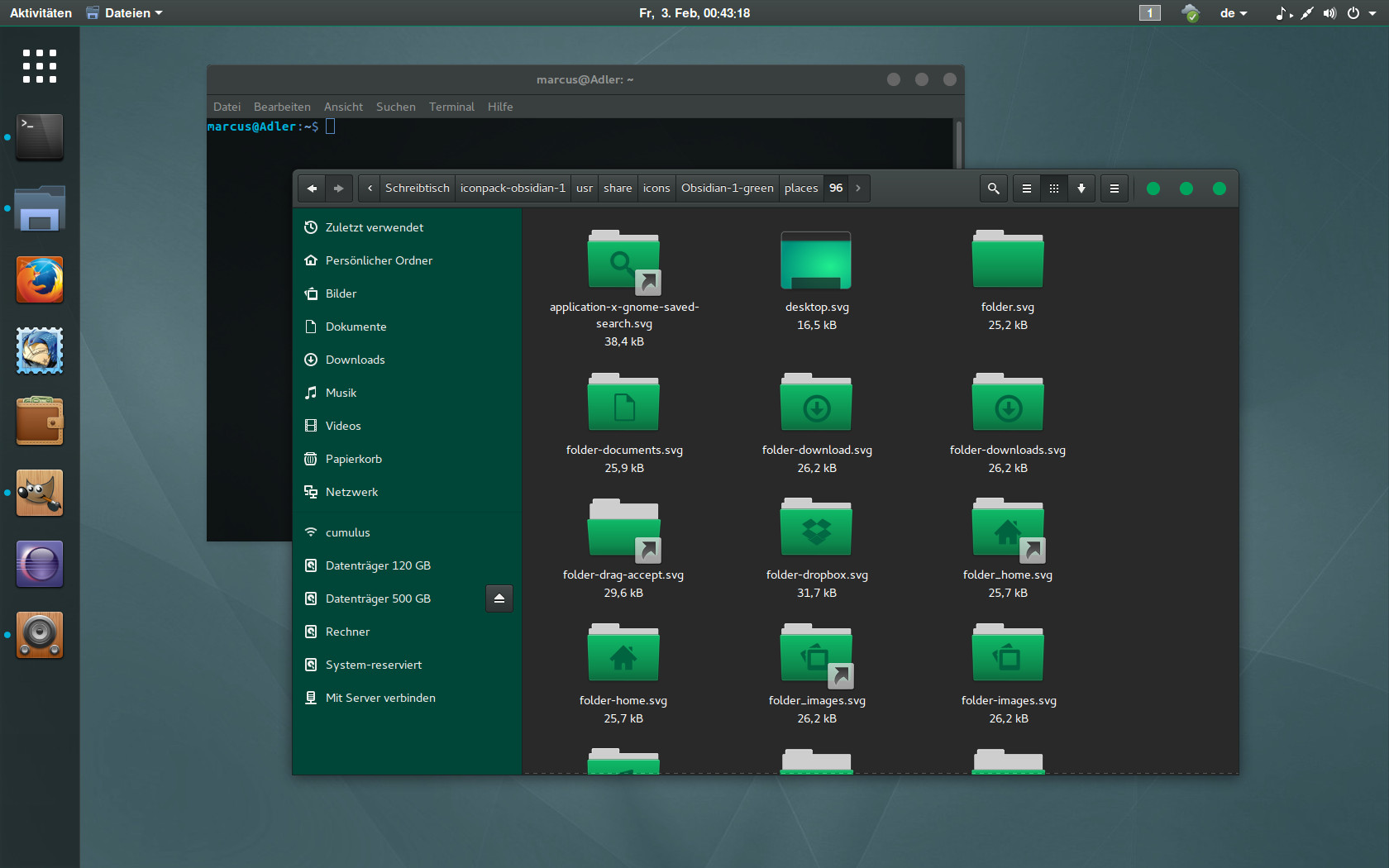
Task: Open Aktivitäten overview
Action: click(x=41, y=13)
